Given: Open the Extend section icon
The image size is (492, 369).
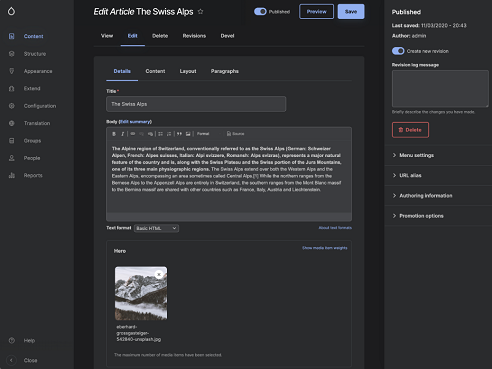Looking at the screenshot, I should 12,88.
